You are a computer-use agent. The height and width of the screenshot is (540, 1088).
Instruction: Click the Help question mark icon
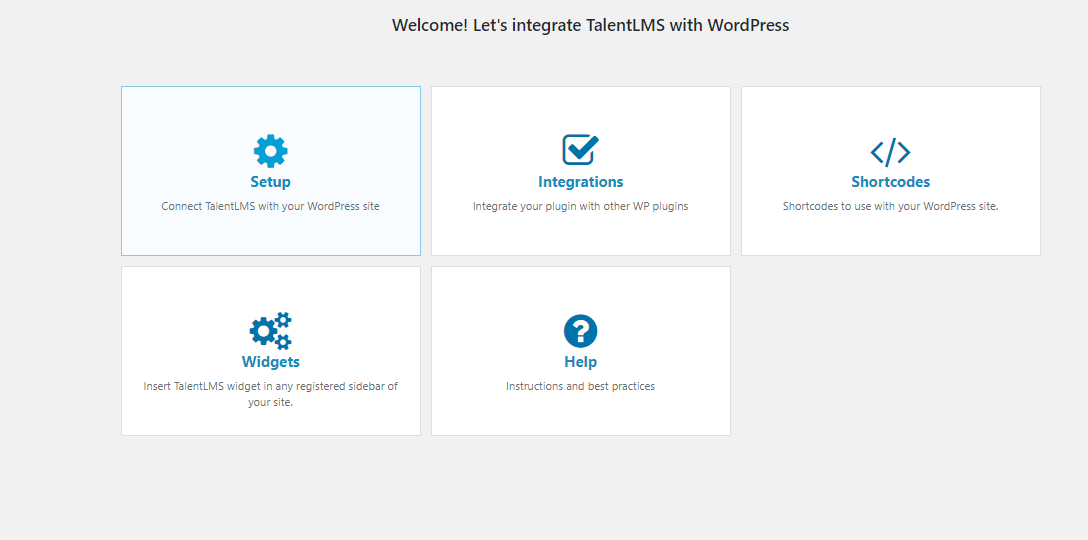pyautogui.click(x=580, y=331)
